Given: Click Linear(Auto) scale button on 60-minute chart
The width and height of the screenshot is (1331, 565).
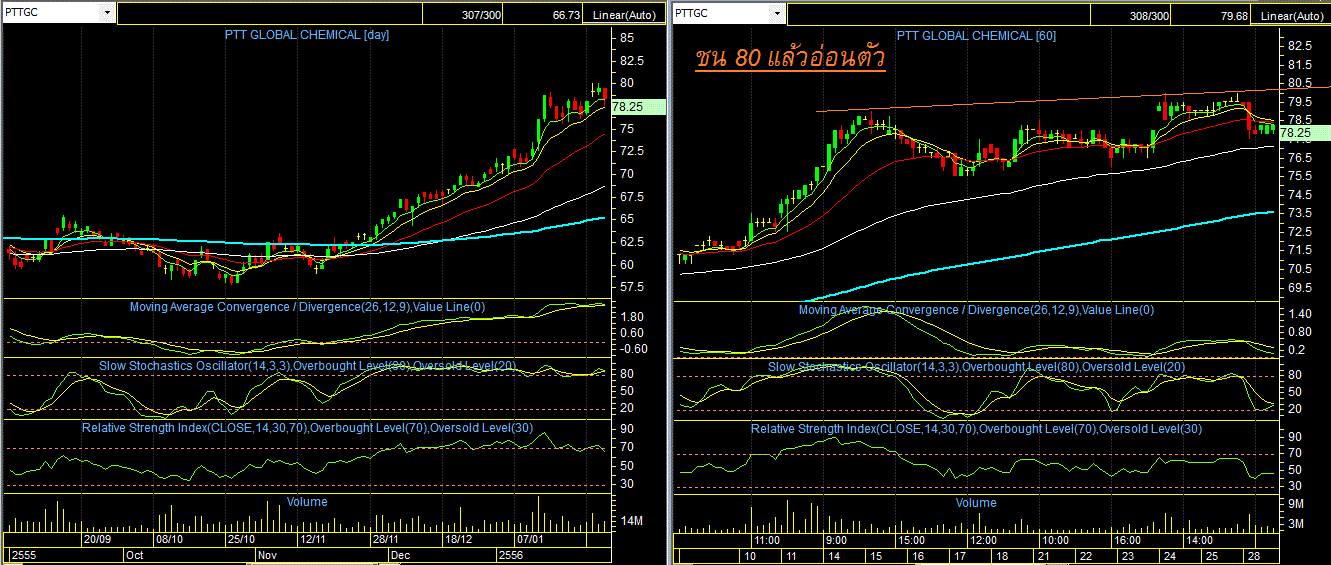Looking at the screenshot, I should [1293, 15].
